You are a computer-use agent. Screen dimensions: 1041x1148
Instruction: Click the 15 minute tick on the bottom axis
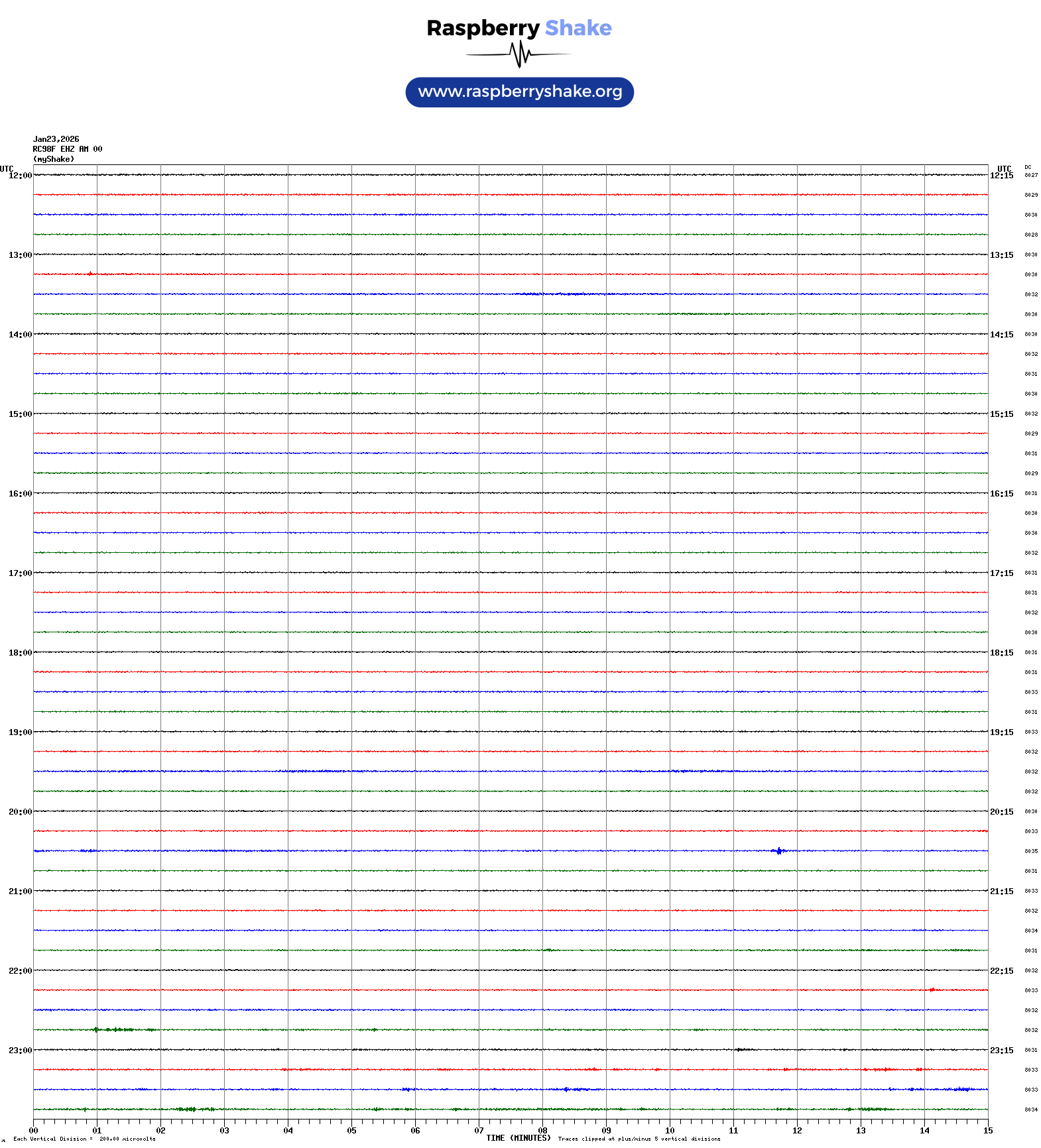coord(988,1131)
